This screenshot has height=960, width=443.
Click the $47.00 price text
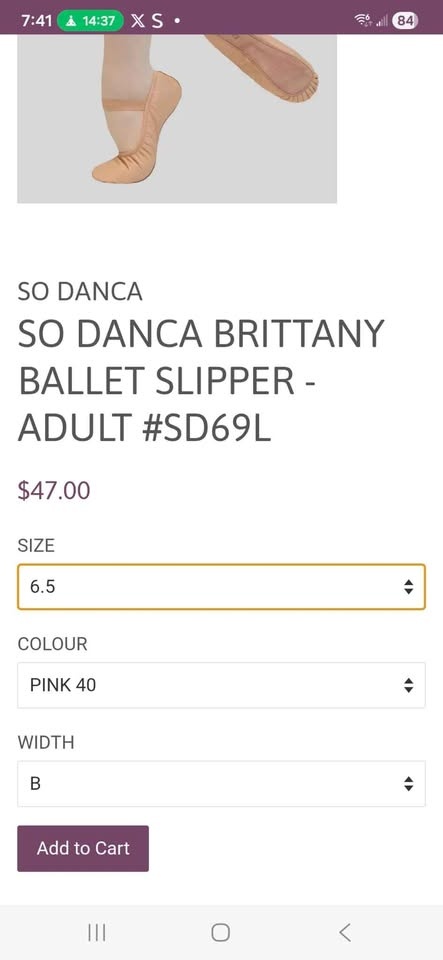(54, 490)
